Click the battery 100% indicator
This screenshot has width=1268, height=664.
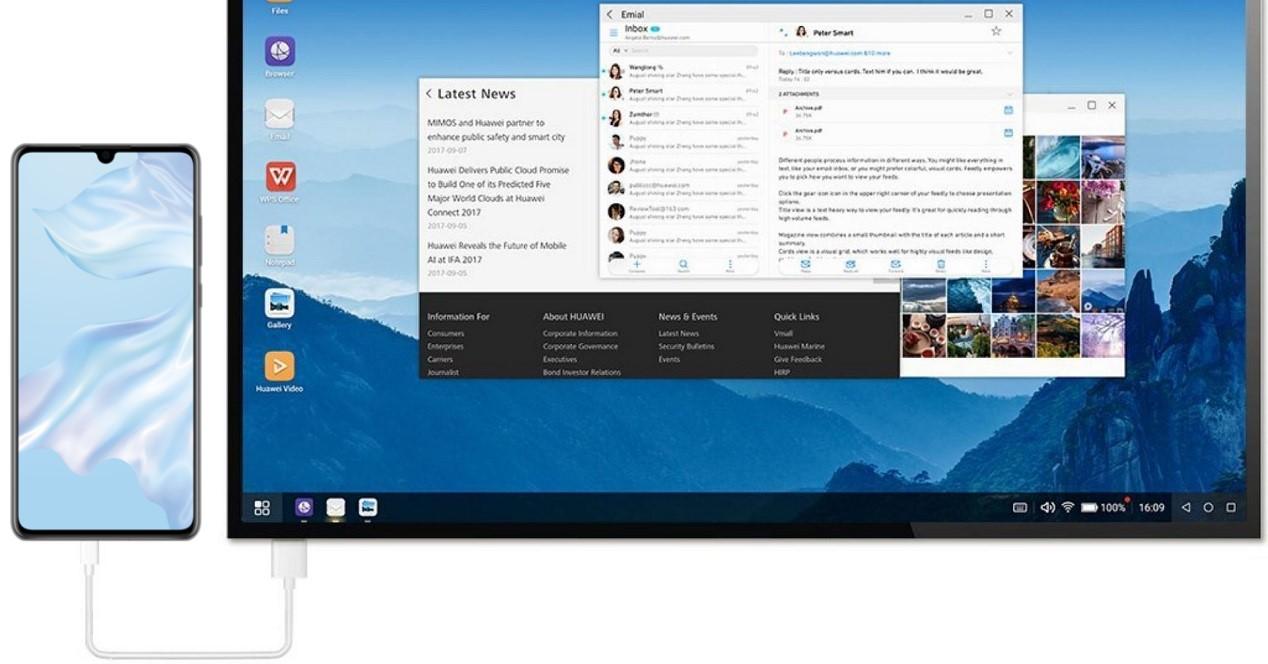[1103, 508]
